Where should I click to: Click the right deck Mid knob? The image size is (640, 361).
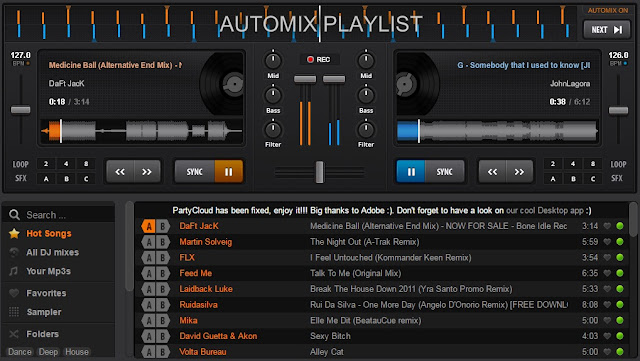click(366, 60)
